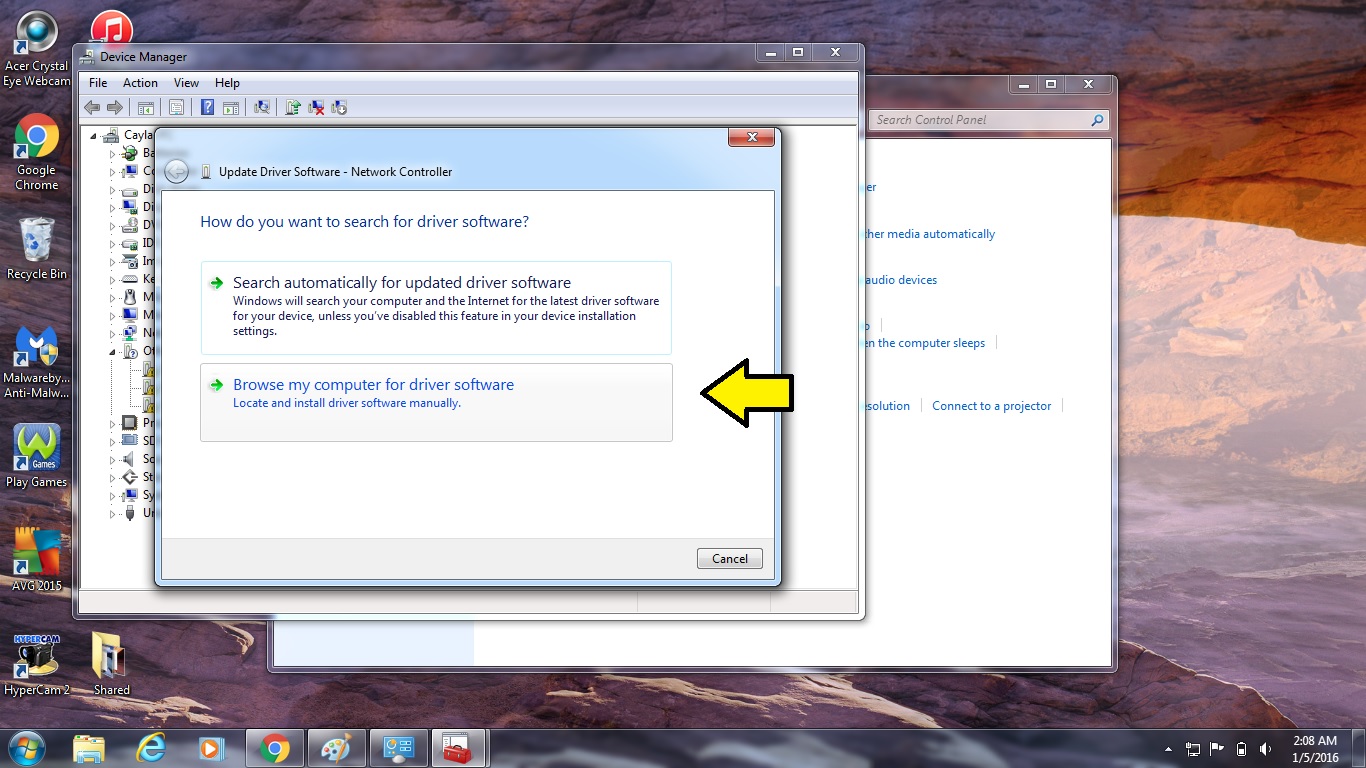Switch to Control Panel taskbar button
Viewport: 1366px width, 768px height.
pyautogui.click(x=399, y=748)
